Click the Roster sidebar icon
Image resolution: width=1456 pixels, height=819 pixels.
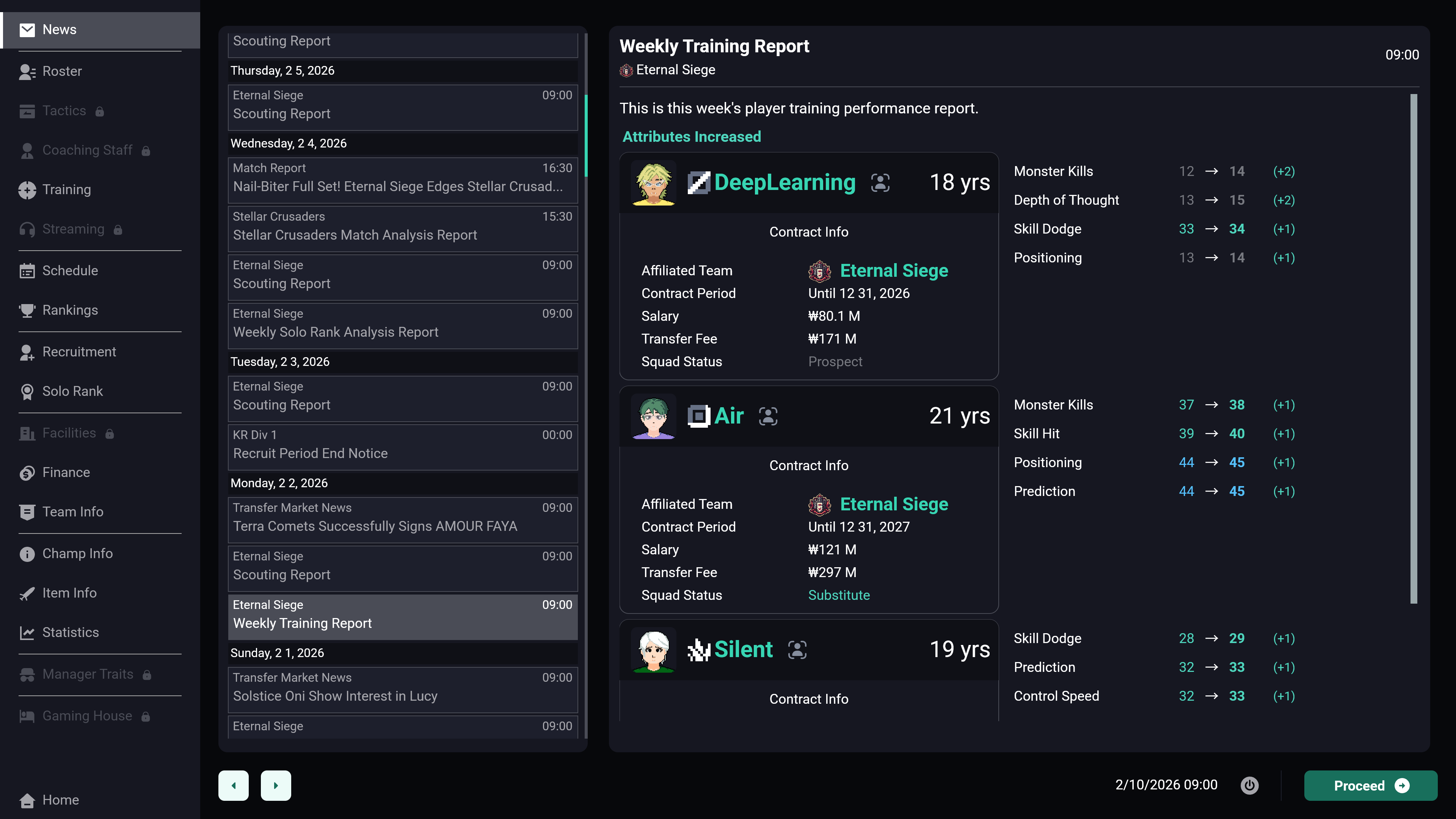[x=27, y=71]
